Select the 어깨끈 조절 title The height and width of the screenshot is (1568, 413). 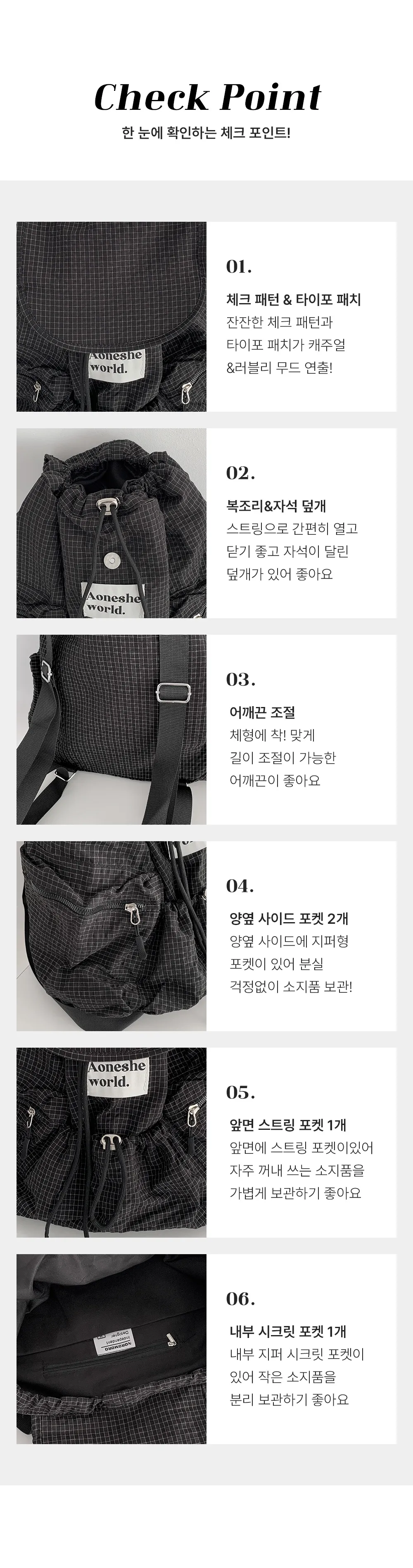tap(262, 712)
